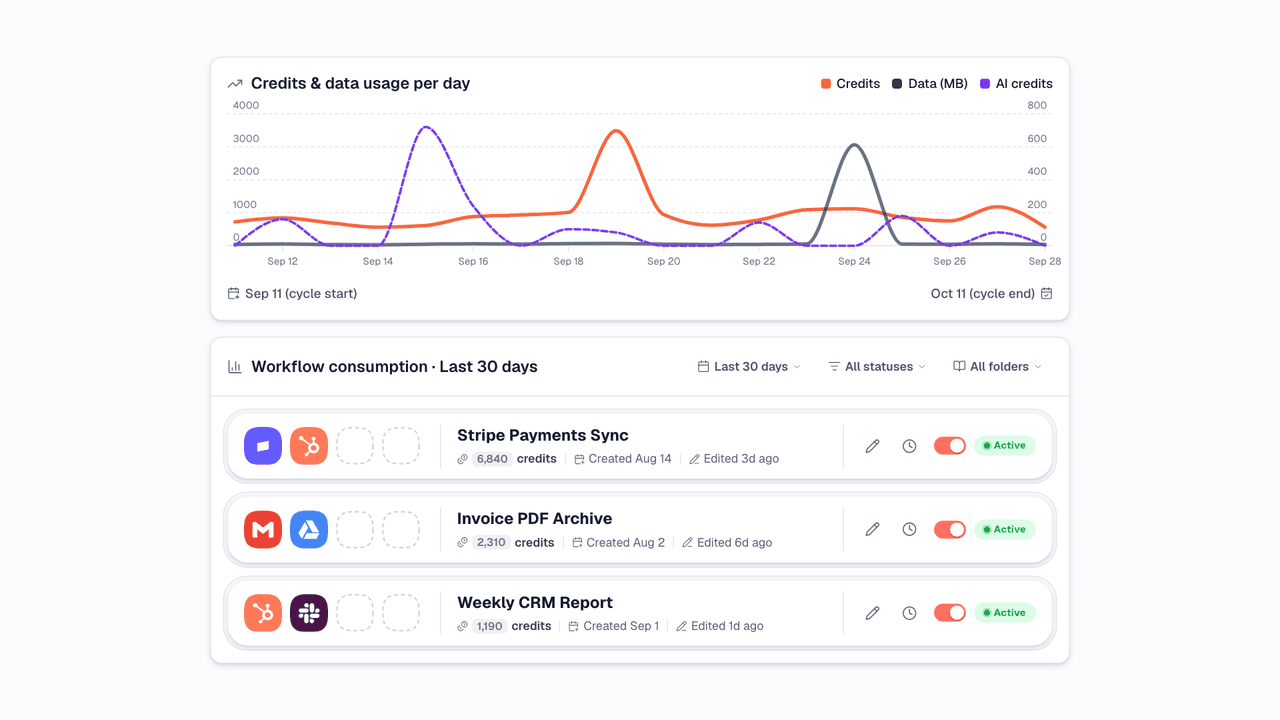
Task: Click the Google Drive icon in Invoice PDF Archive
Action: 309,529
